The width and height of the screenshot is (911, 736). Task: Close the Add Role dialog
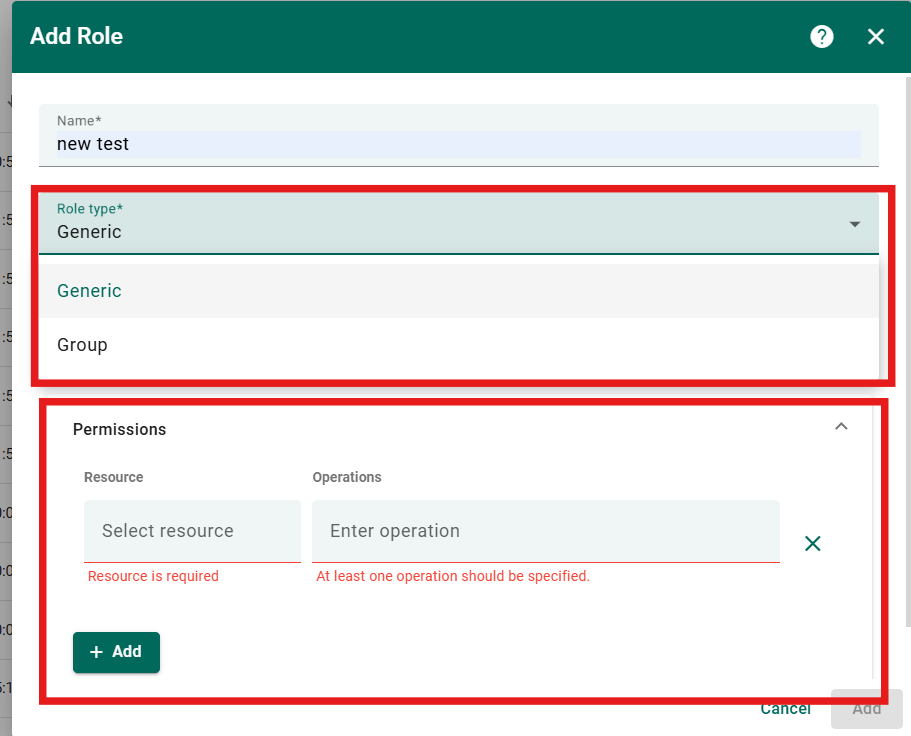pos(876,37)
